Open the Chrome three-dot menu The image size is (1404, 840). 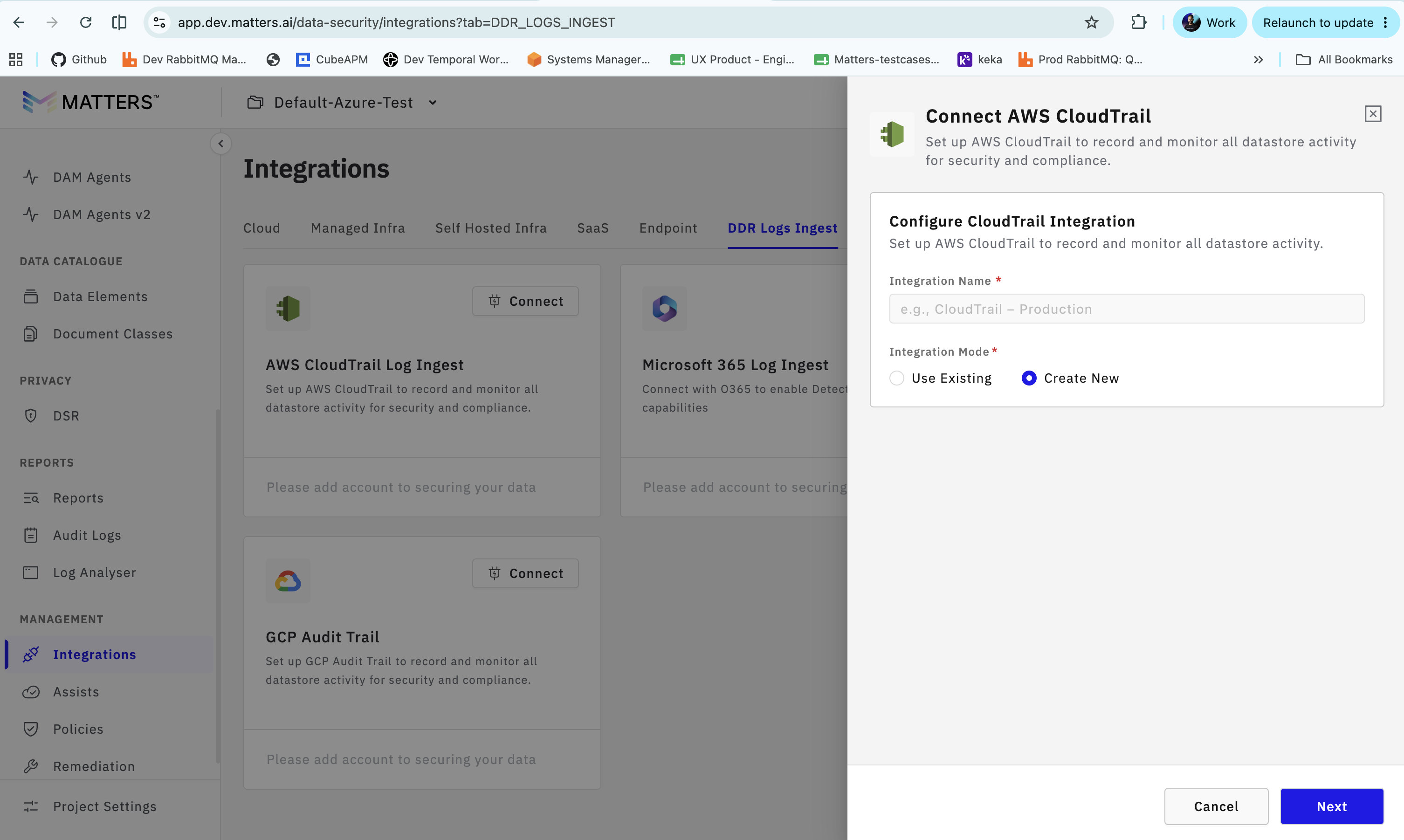(x=1385, y=23)
